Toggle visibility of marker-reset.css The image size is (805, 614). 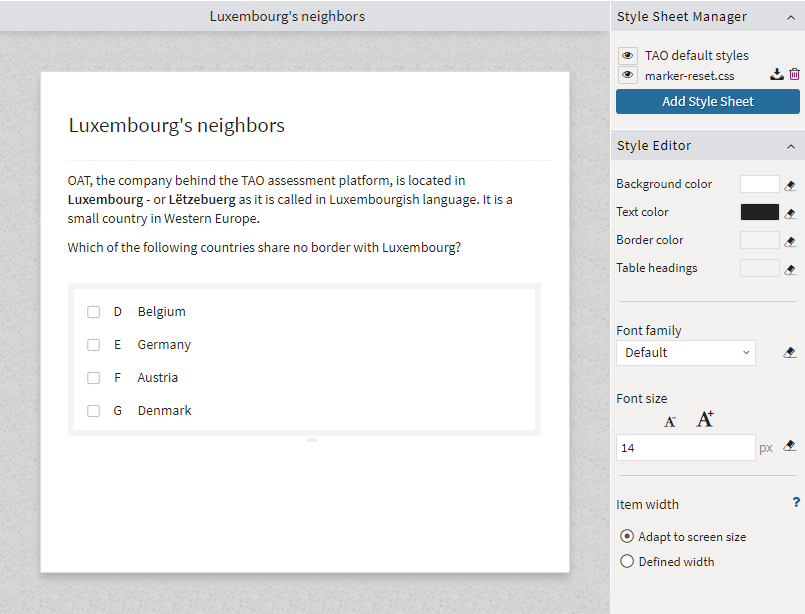627,75
